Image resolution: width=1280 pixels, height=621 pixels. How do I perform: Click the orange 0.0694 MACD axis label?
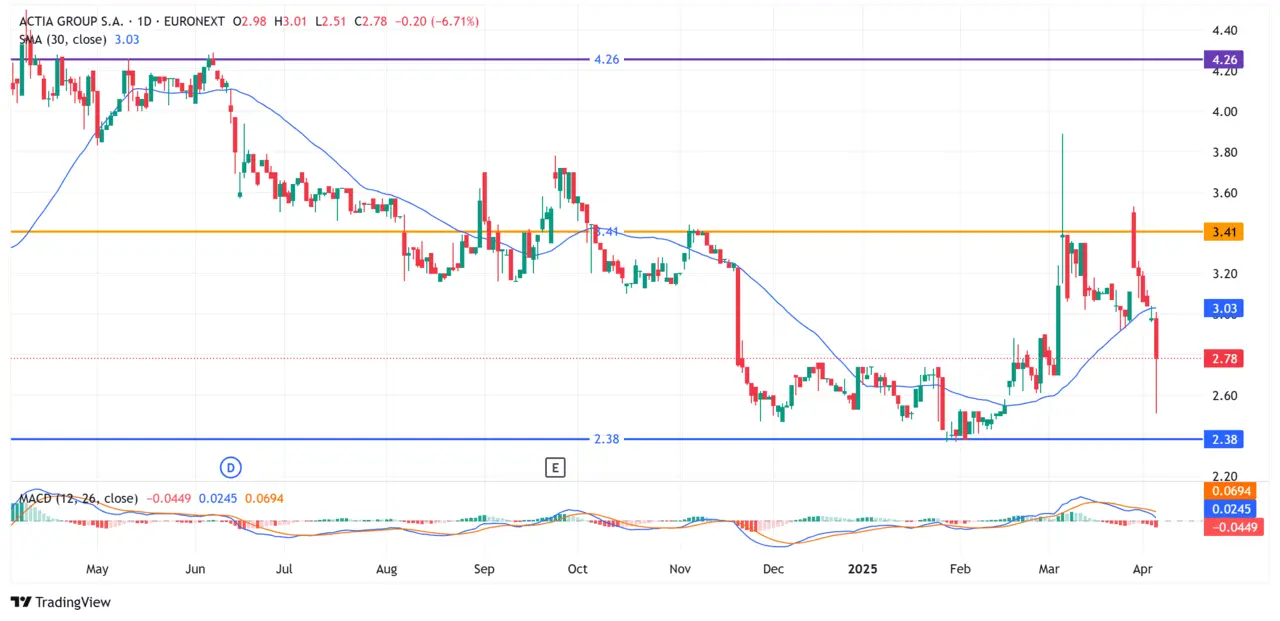click(1232, 492)
